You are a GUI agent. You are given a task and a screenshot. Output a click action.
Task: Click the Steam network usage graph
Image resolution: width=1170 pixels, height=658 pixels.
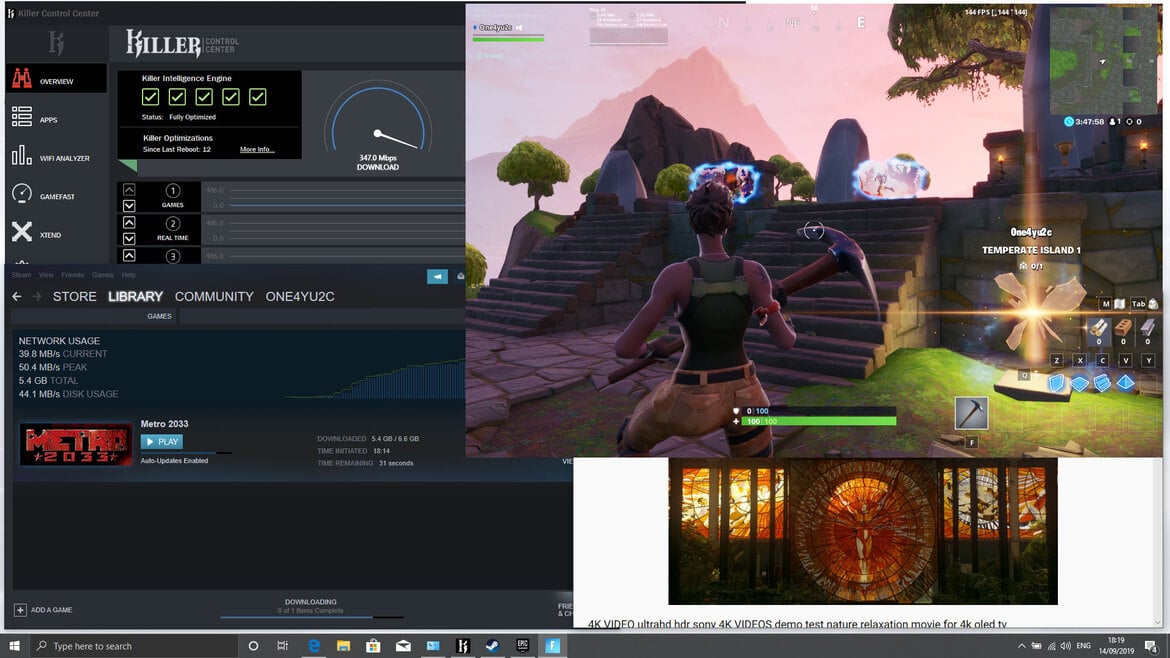[375, 379]
